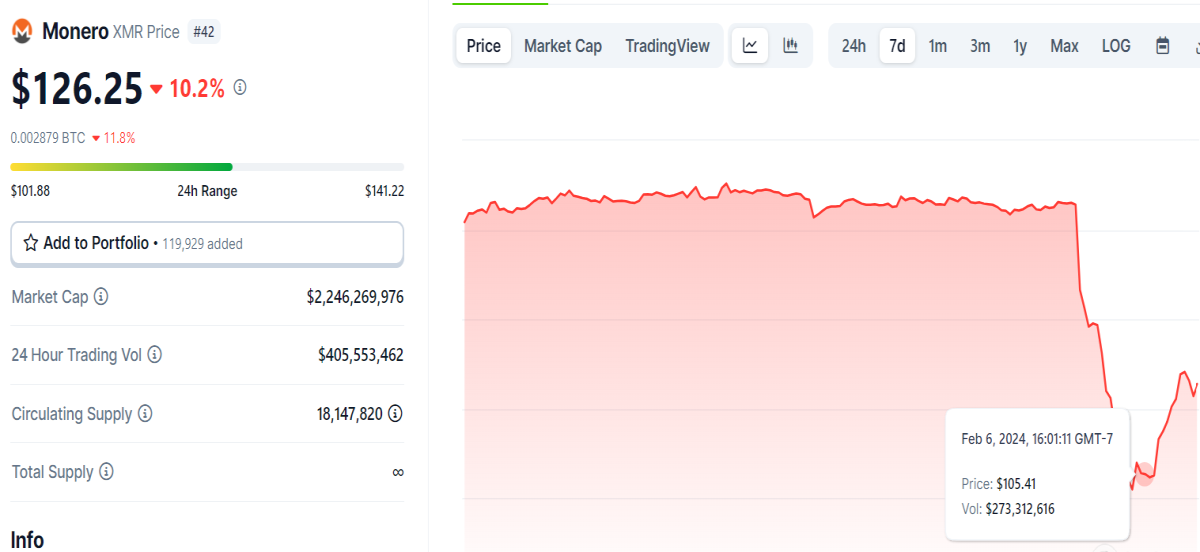Click the info icon beside Circulating Supply label

145,414
